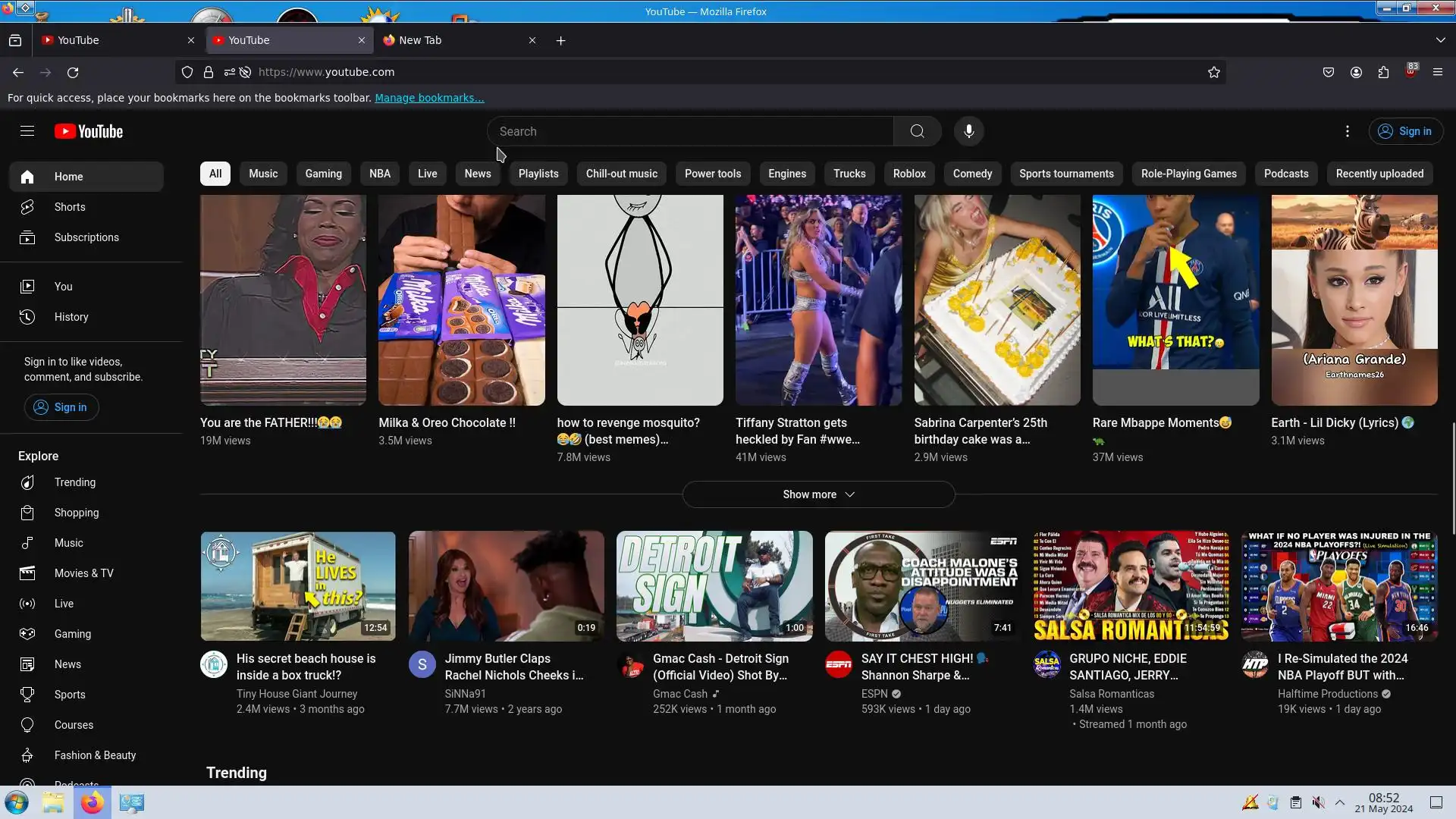The image size is (1456, 819).
Task: Open Shorts from the sidebar
Action: [70, 207]
